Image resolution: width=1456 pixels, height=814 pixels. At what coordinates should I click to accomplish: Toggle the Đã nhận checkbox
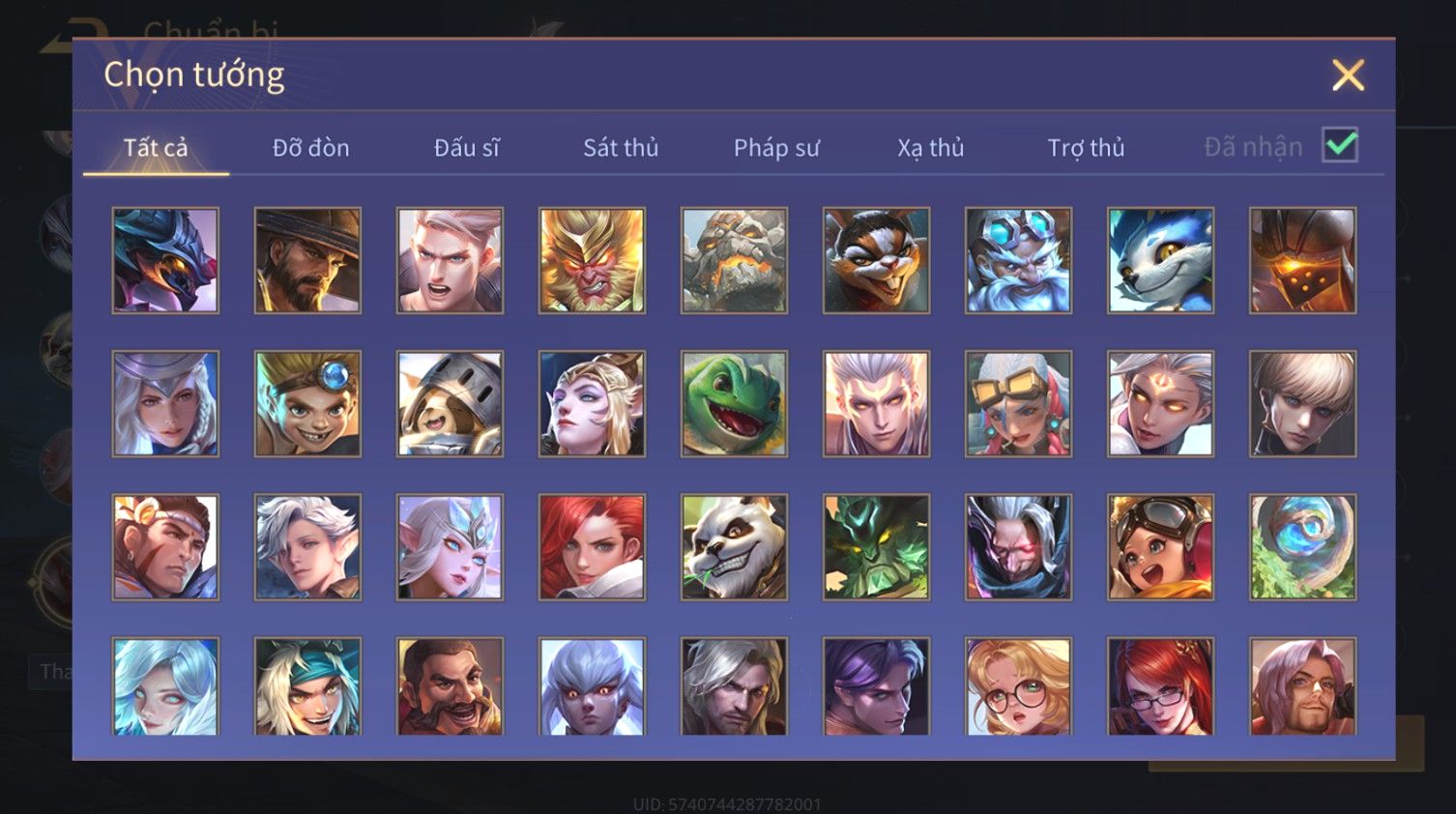[1340, 146]
